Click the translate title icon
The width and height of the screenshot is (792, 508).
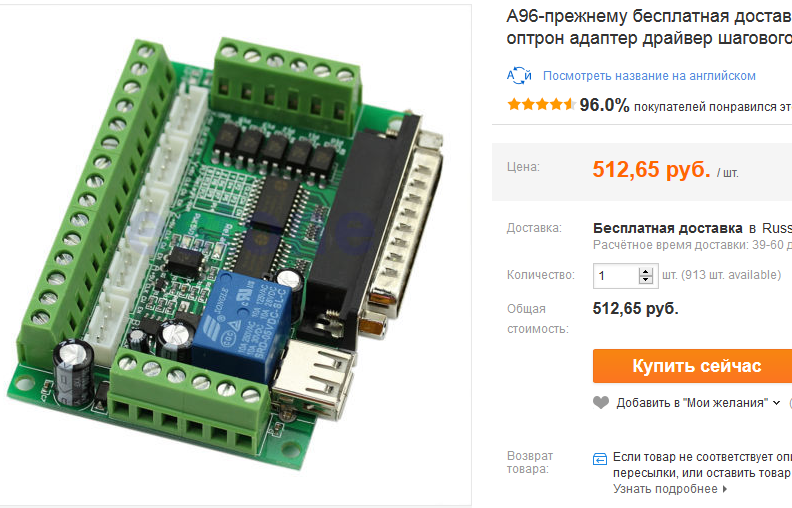[519, 76]
